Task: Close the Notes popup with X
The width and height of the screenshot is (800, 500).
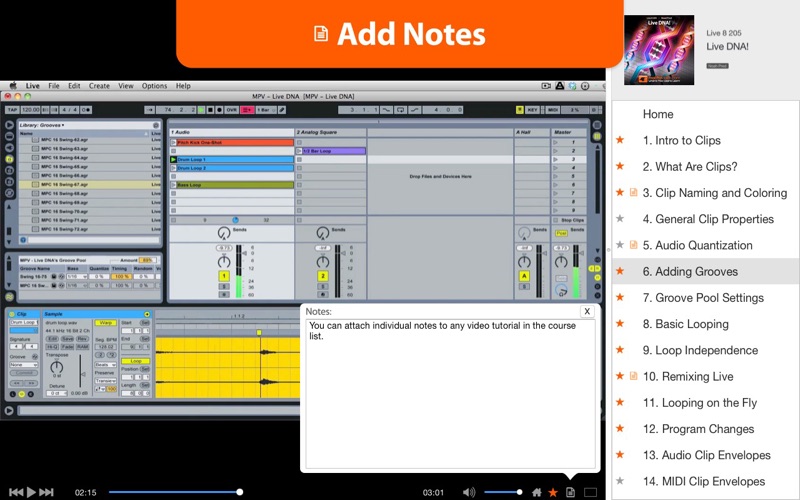Action: click(x=587, y=311)
